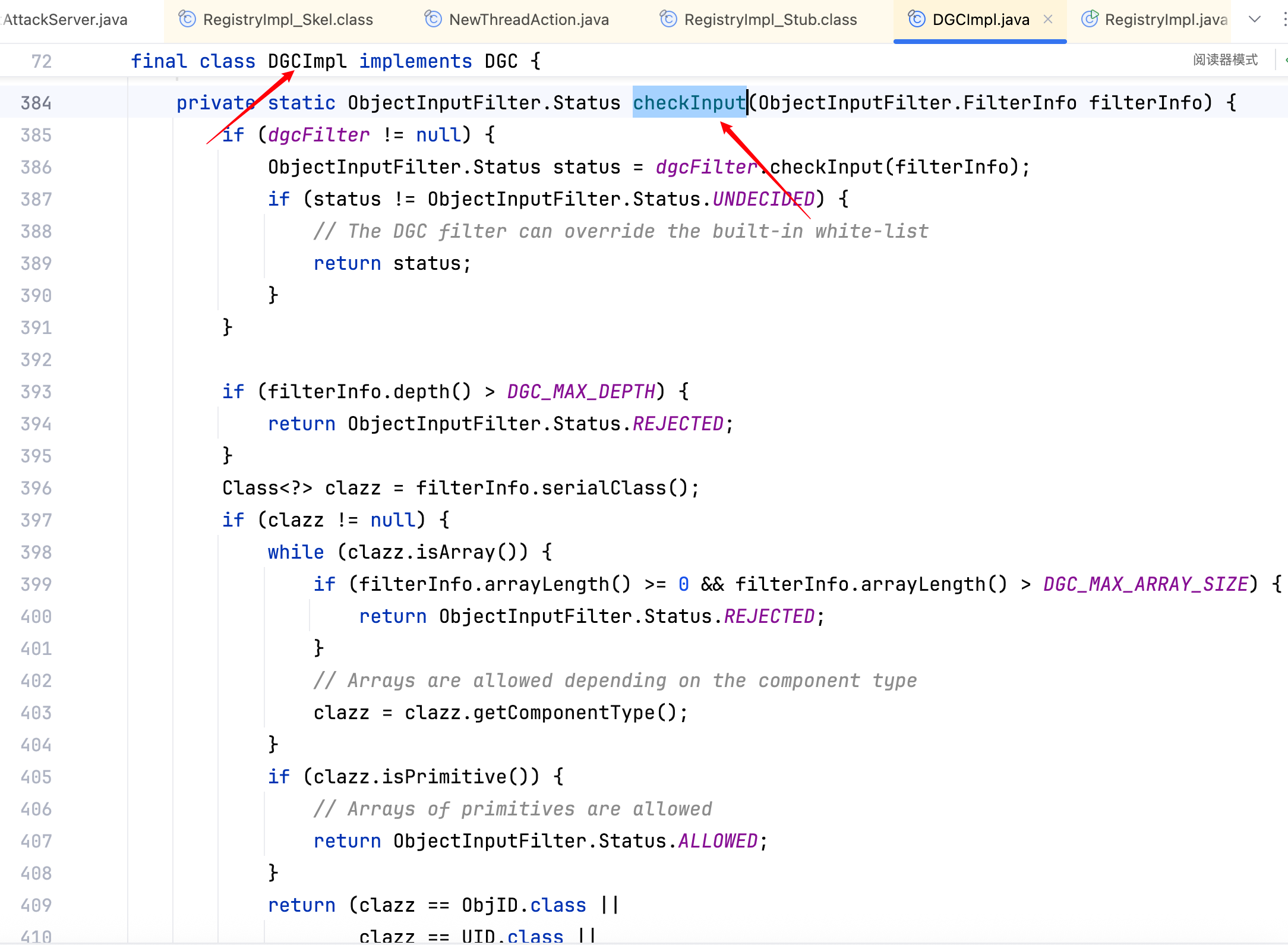The height and width of the screenshot is (945, 1288).
Task: Switch to the RegistryImpl.java tab
Action: 1166,20
